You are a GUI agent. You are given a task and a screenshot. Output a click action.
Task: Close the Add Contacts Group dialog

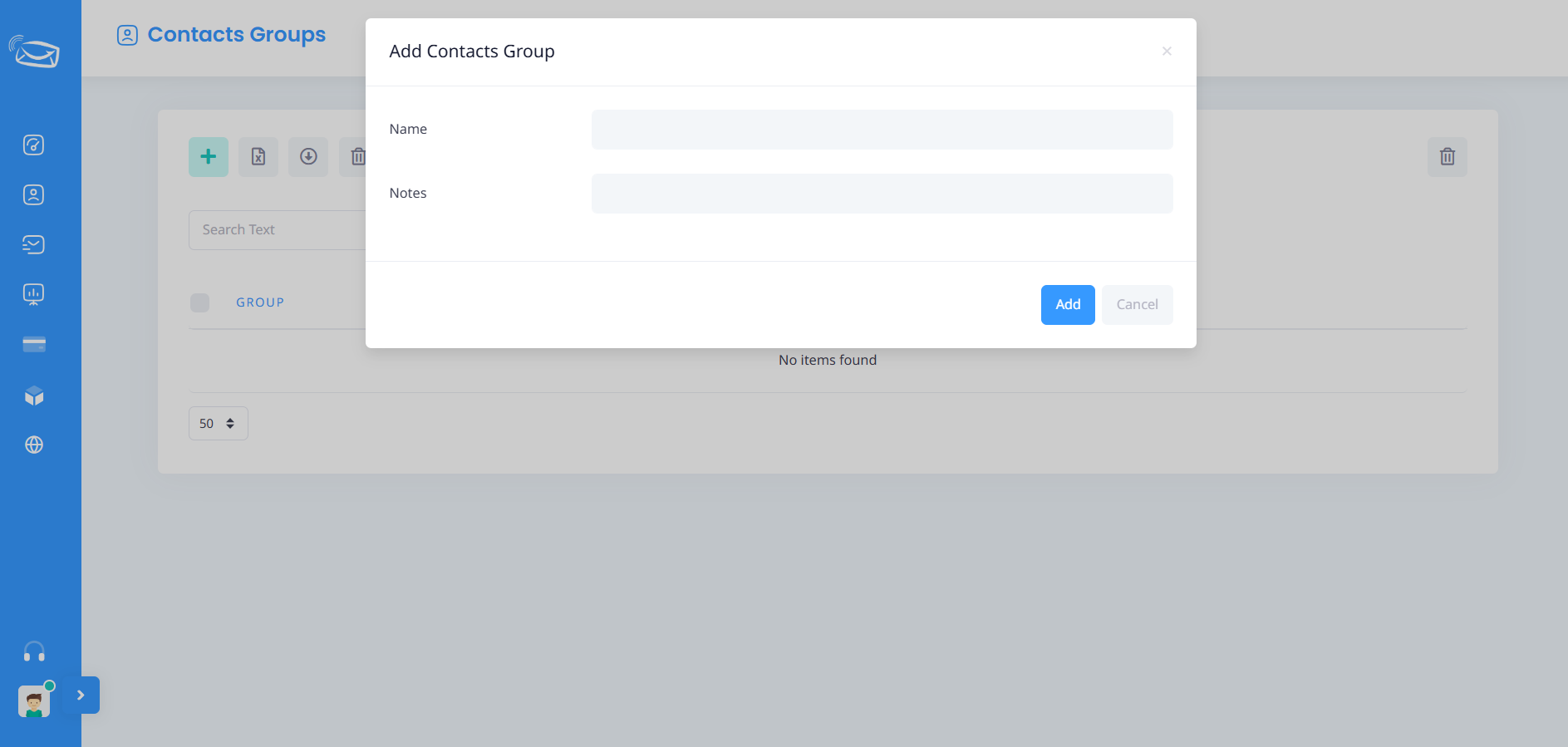tap(1167, 52)
